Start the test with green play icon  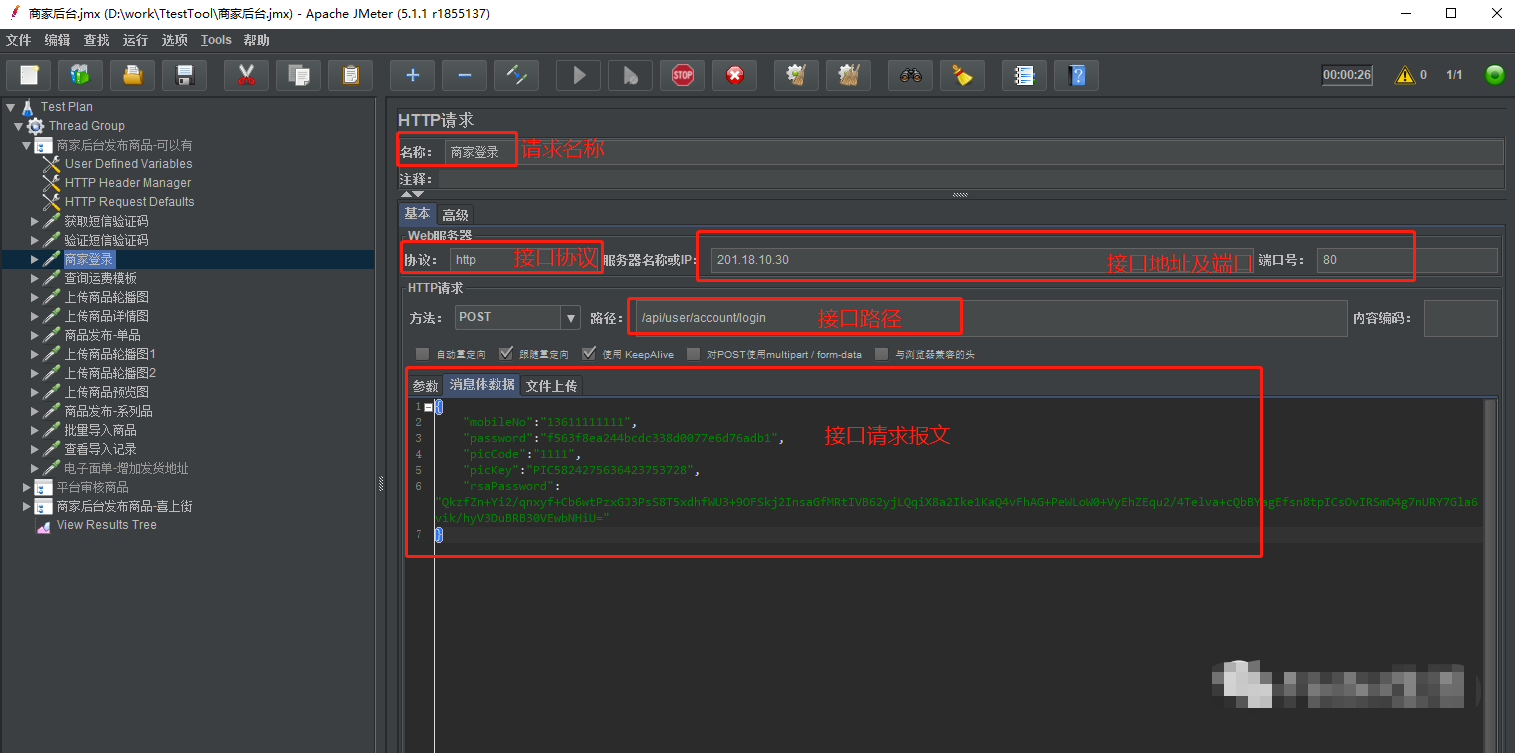point(578,75)
